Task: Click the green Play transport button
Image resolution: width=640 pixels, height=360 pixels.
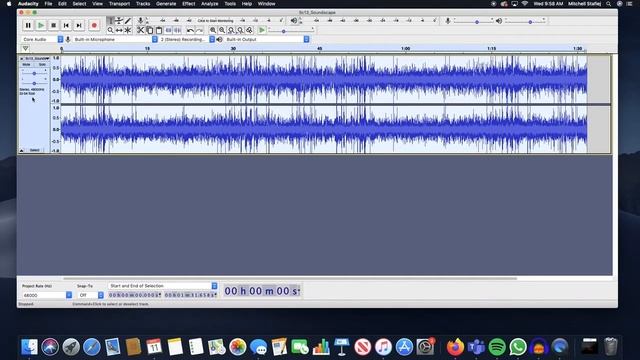Action: 41,25
